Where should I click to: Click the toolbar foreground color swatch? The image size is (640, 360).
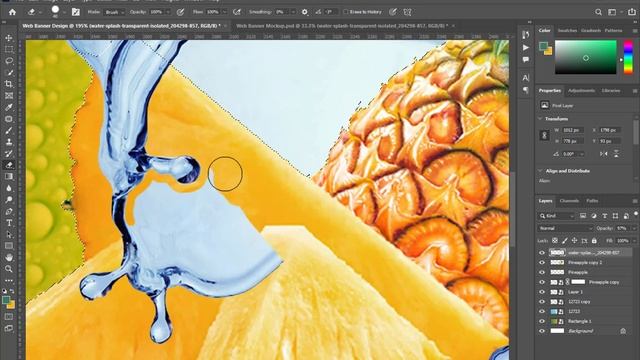click(x=6, y=300)
